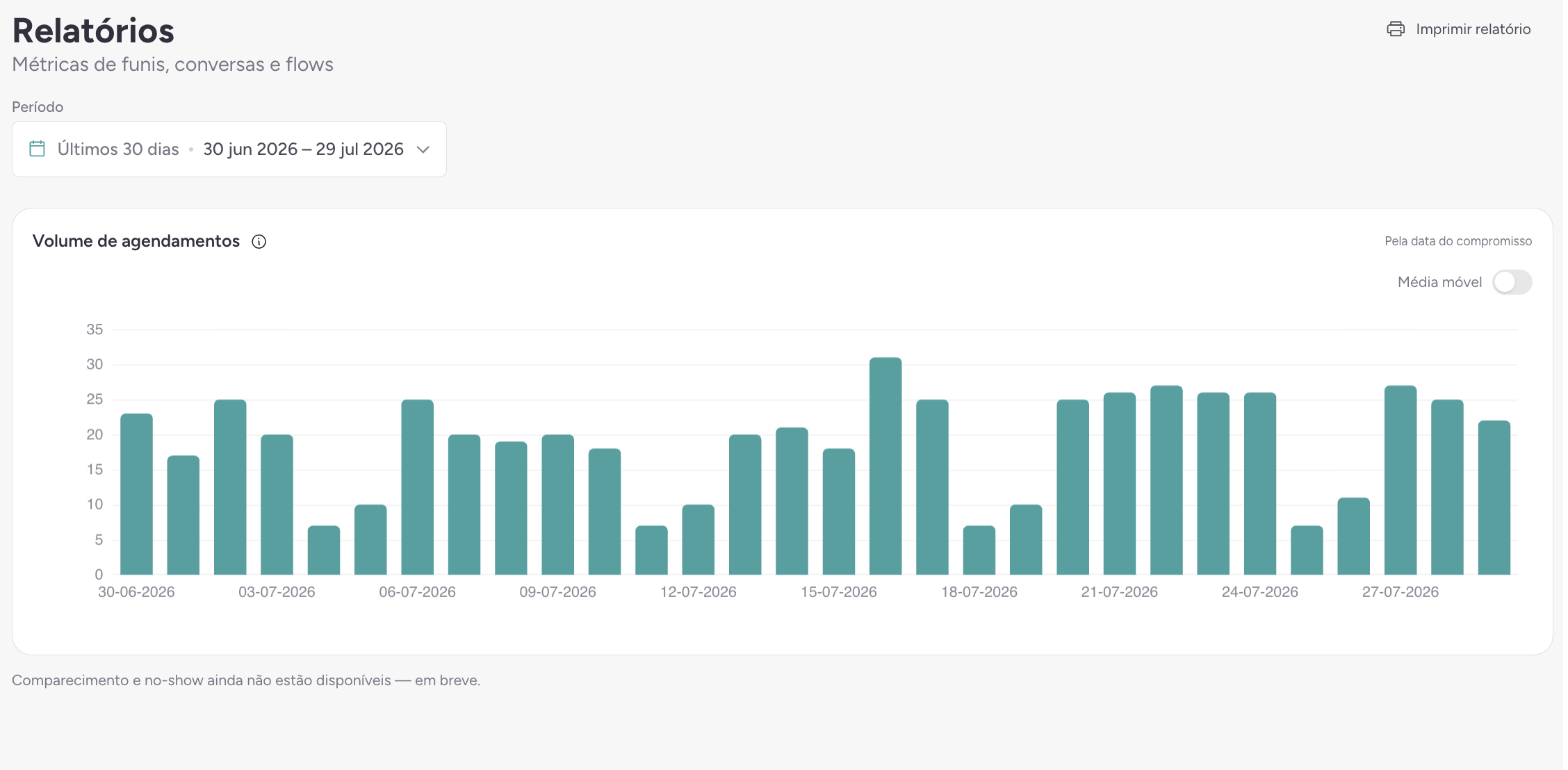Click the "27-07-2026" axis label
The height and width of the screenshot is (770, 1568).
click(1400, 592)
